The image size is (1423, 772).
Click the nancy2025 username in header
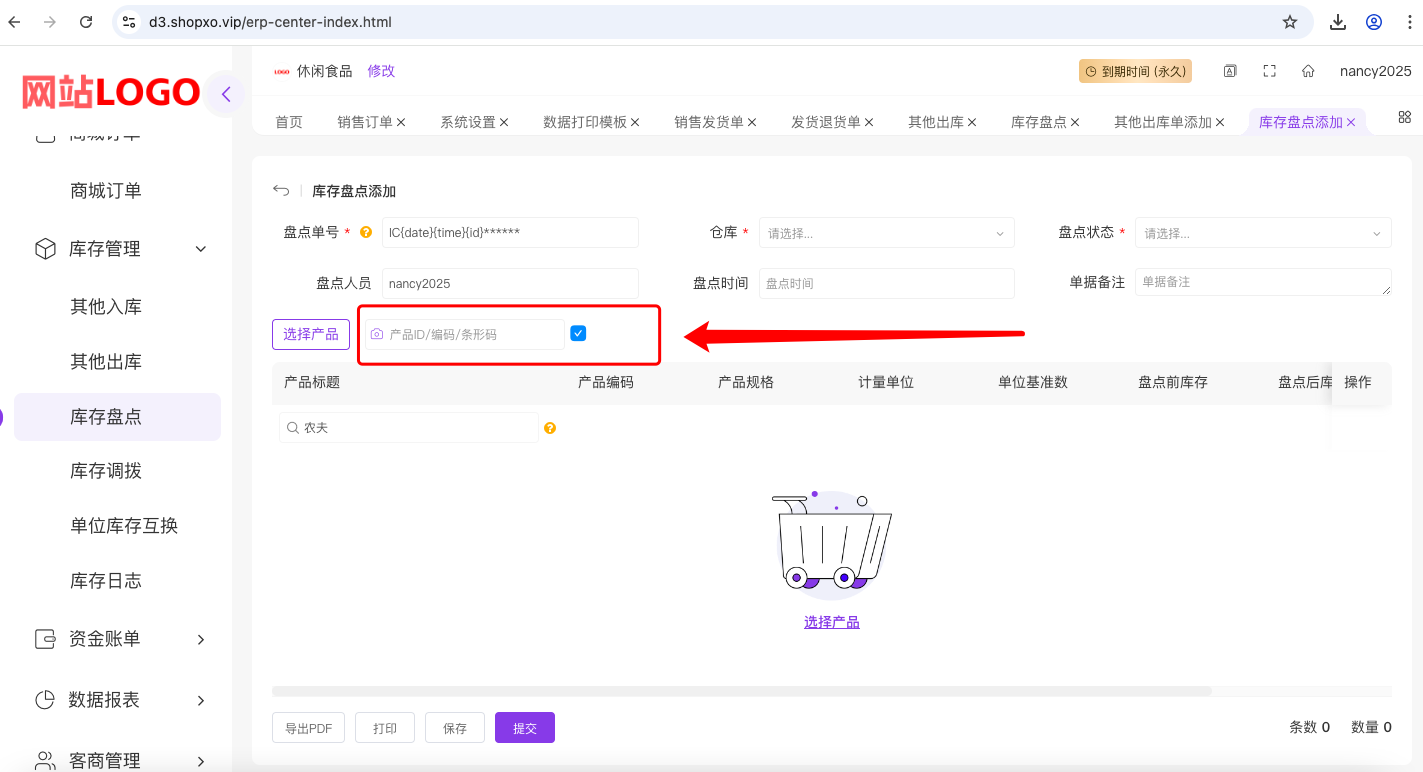click(x=1376, y=71)
